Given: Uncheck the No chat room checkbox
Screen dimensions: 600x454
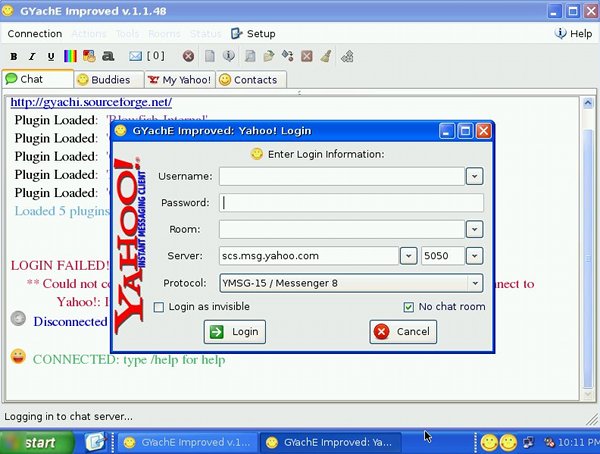Looking at the screenshot, I should 409,307.
